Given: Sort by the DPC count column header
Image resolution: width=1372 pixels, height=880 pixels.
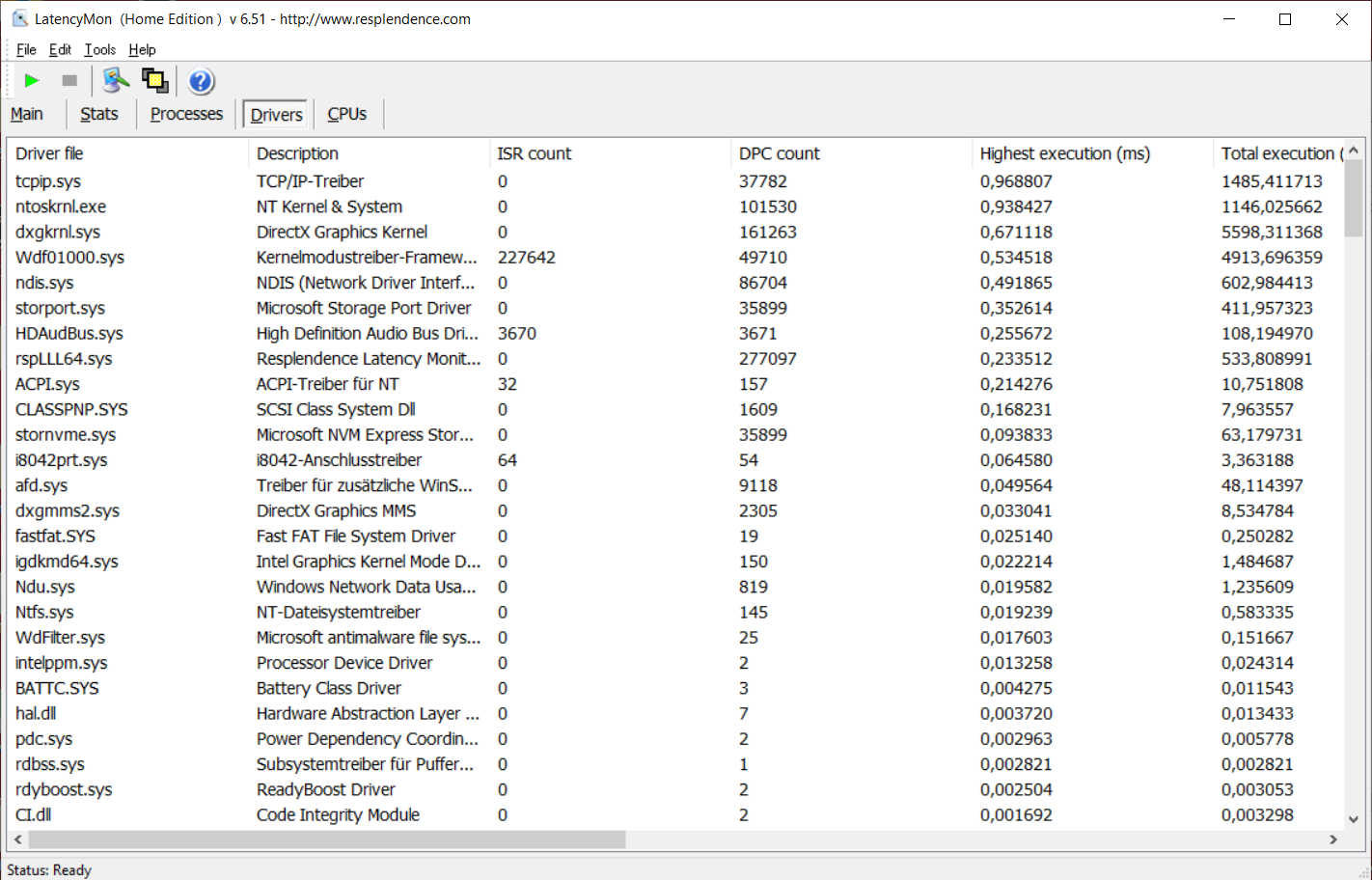Looking at the screenshot, I should coord(851,153).
